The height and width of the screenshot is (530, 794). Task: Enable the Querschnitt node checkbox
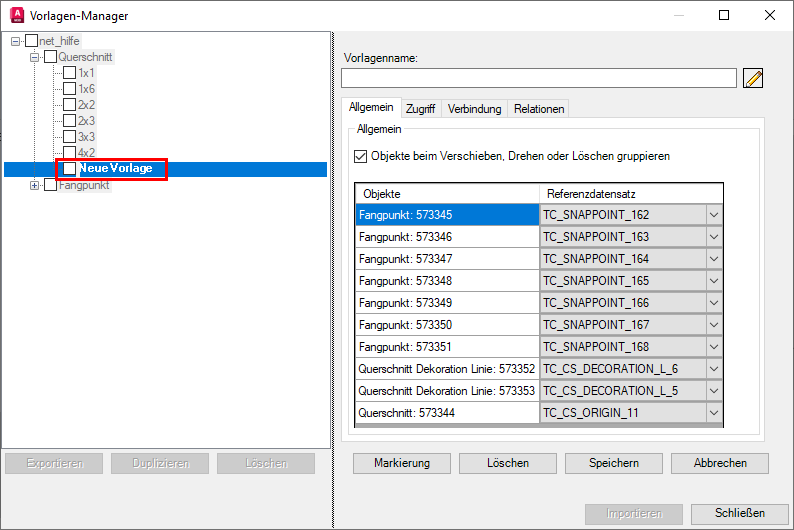50,57
